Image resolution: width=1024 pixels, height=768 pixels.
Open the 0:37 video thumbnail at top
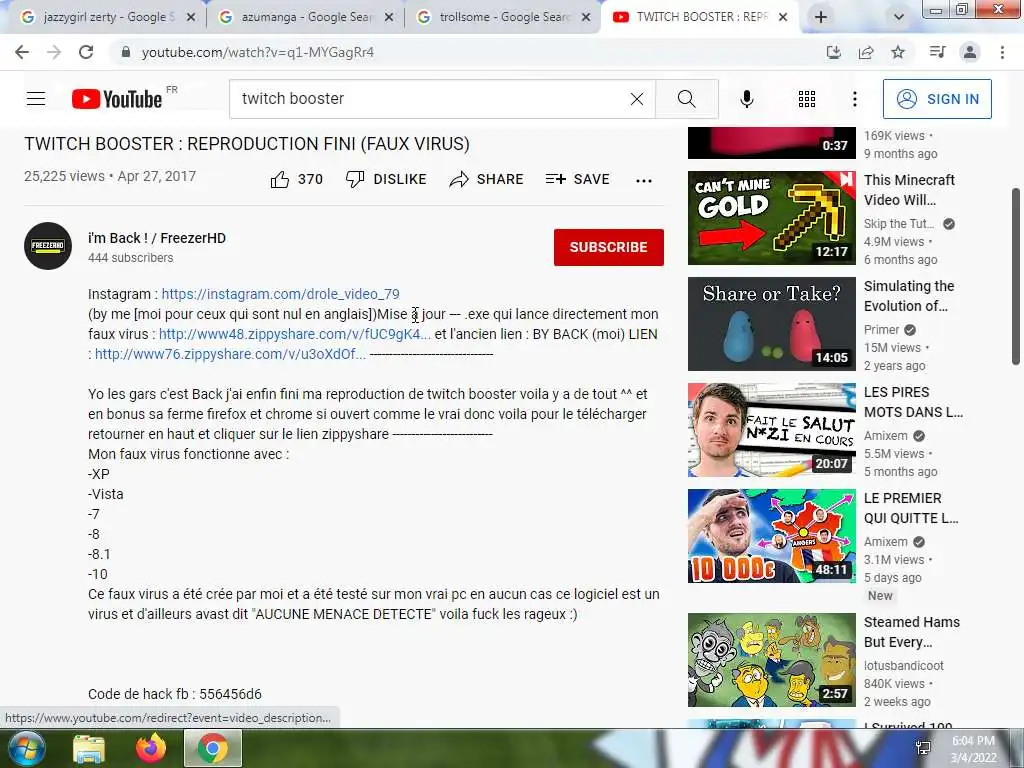pos(771,143)
